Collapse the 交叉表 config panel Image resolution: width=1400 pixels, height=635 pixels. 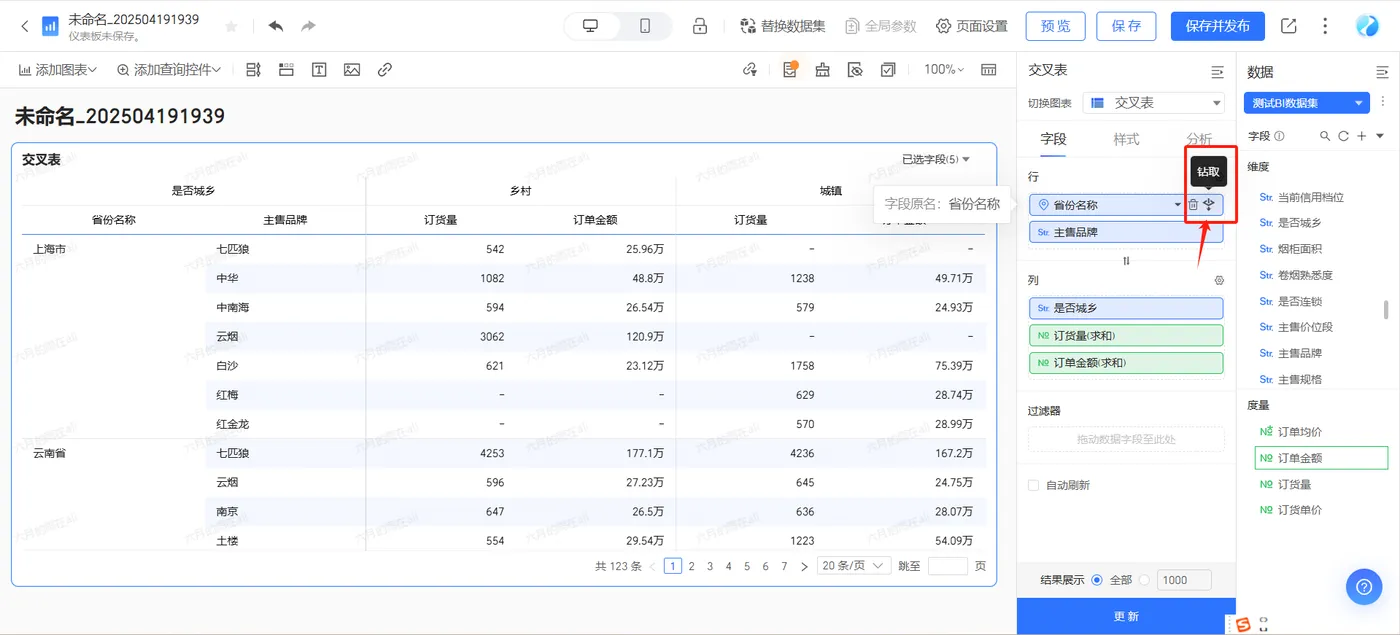[1217, 72]
